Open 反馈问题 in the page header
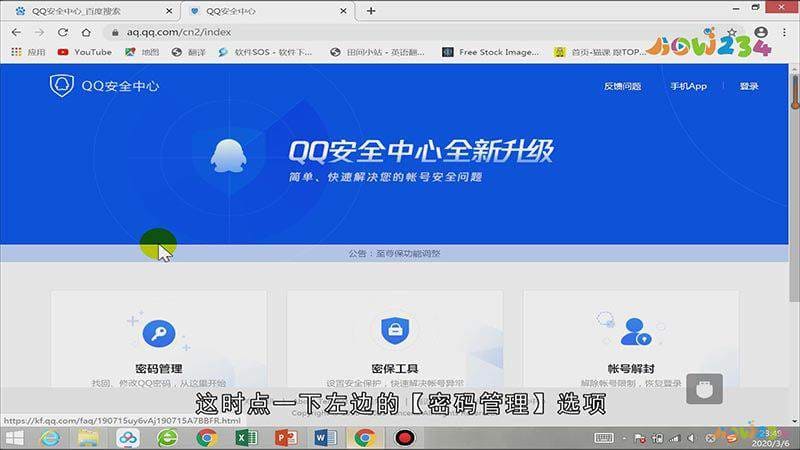 pos(622,86)
